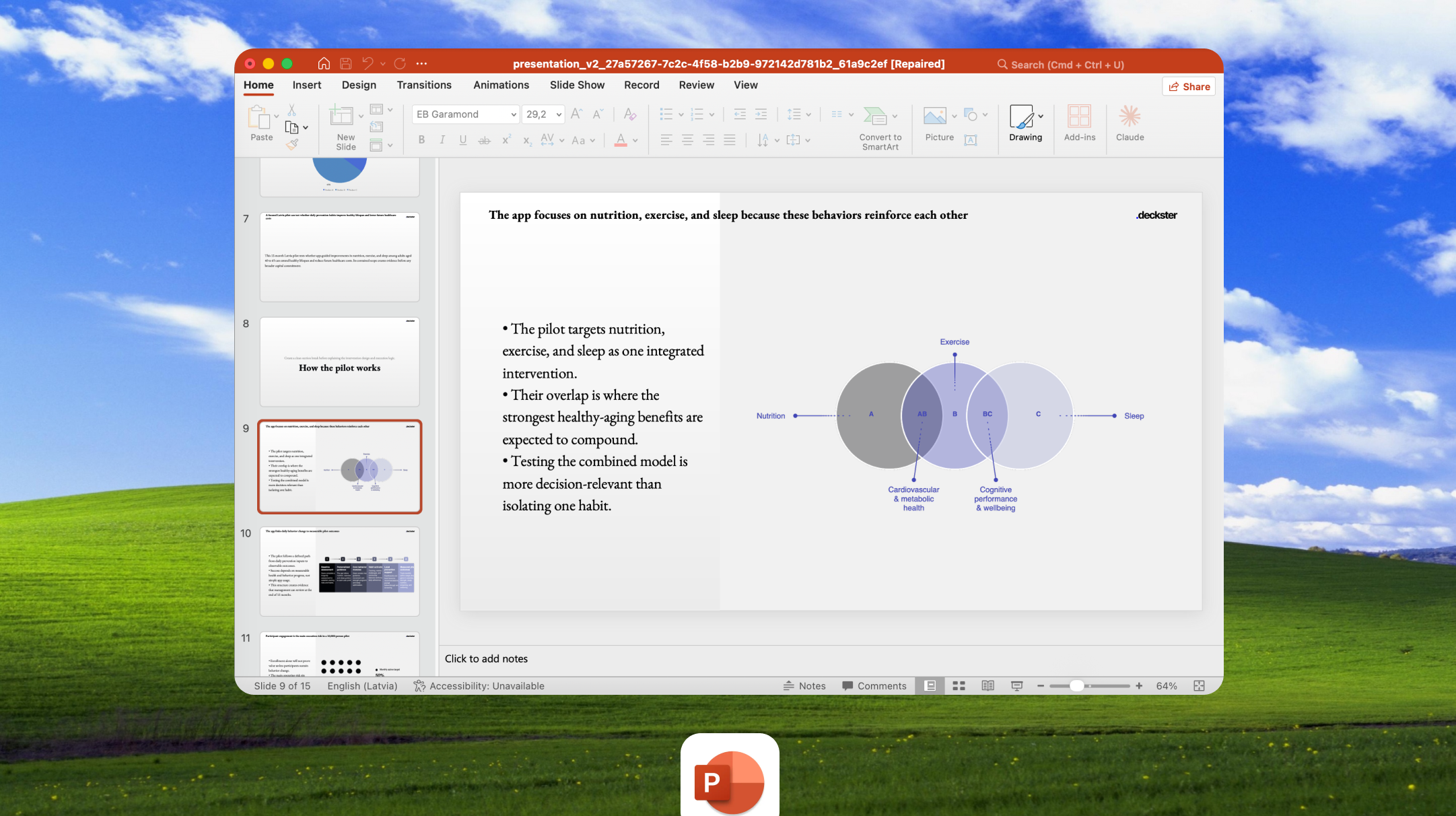Click the Share button

tap(1189, 86)
